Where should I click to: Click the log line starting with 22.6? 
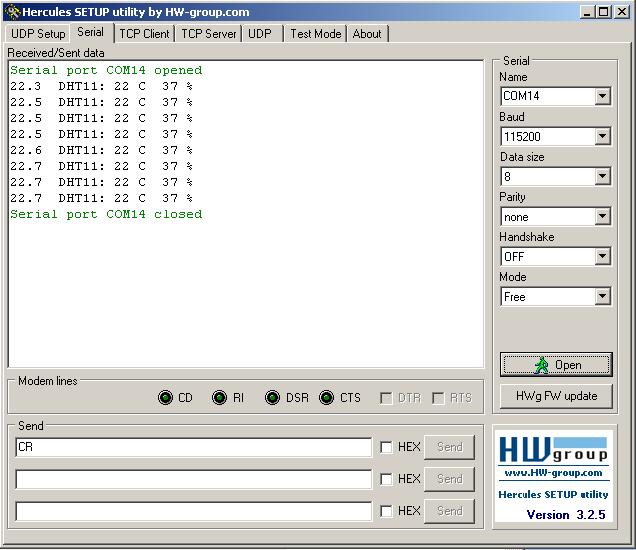click(101, 150)
